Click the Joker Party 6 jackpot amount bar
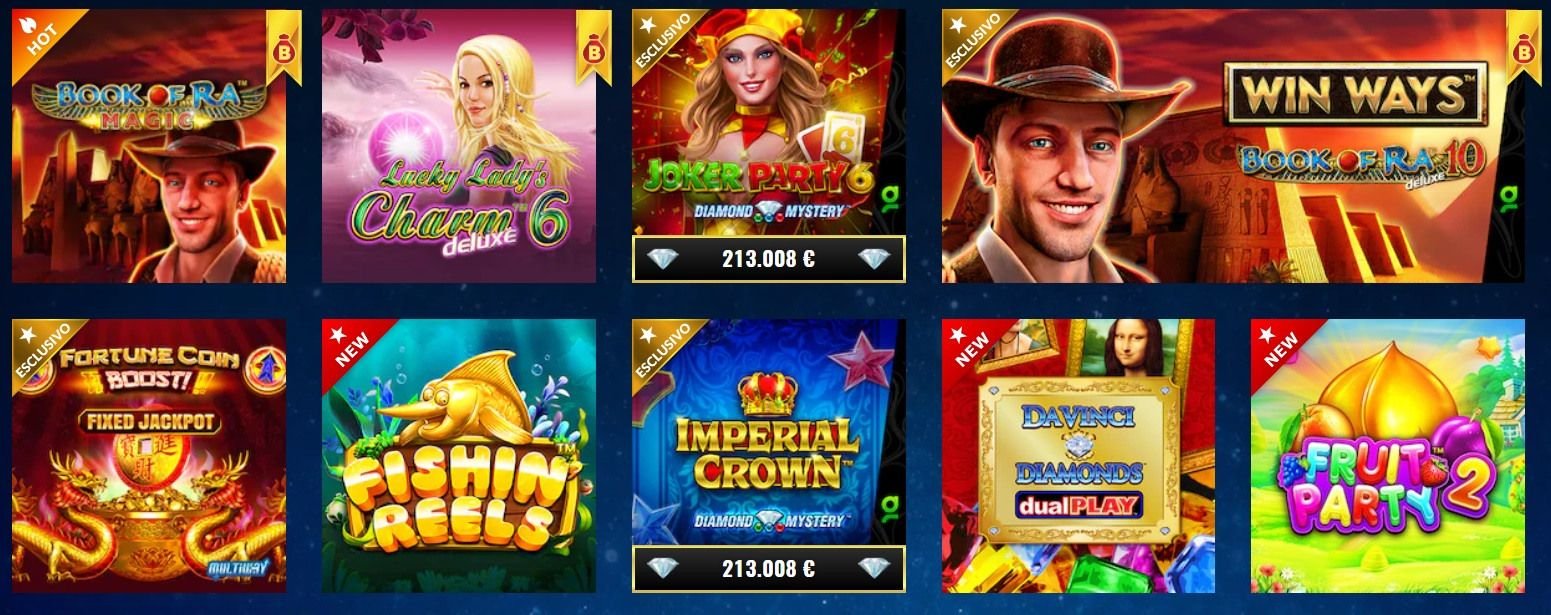 tap(769, 259)
